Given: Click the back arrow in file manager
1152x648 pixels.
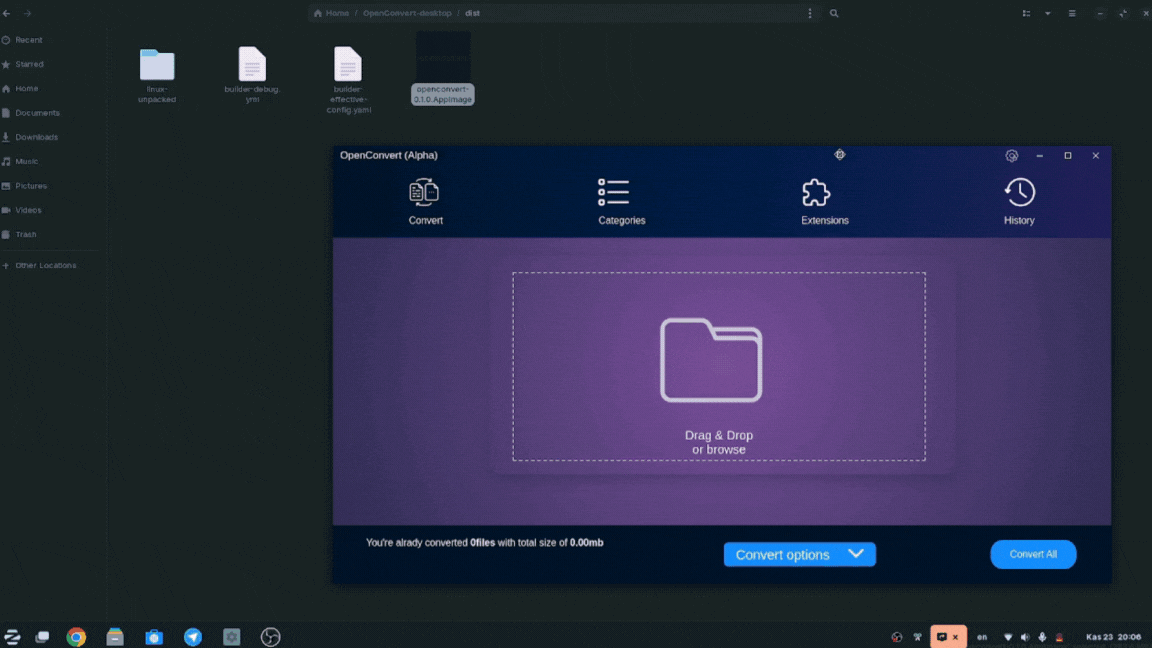Looking at the screenshot, I should [x=7, y=13].
